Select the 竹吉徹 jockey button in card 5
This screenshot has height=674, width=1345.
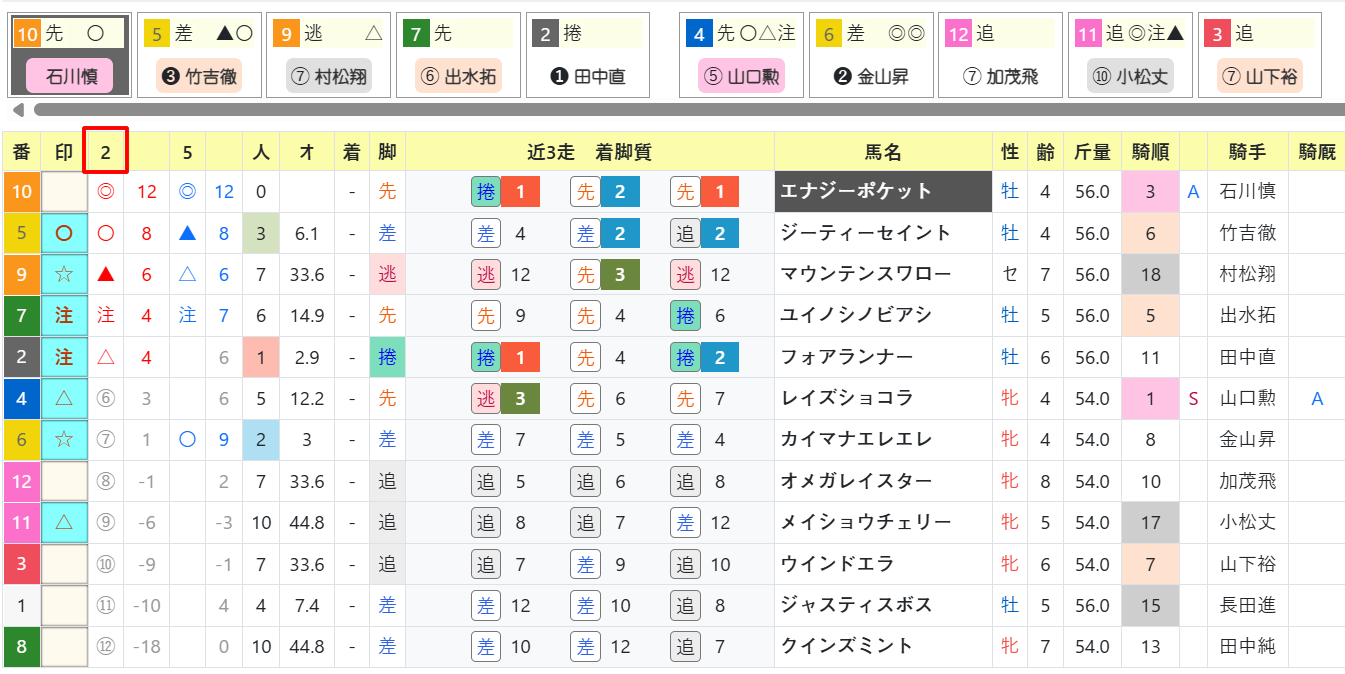tap(200, 76)
